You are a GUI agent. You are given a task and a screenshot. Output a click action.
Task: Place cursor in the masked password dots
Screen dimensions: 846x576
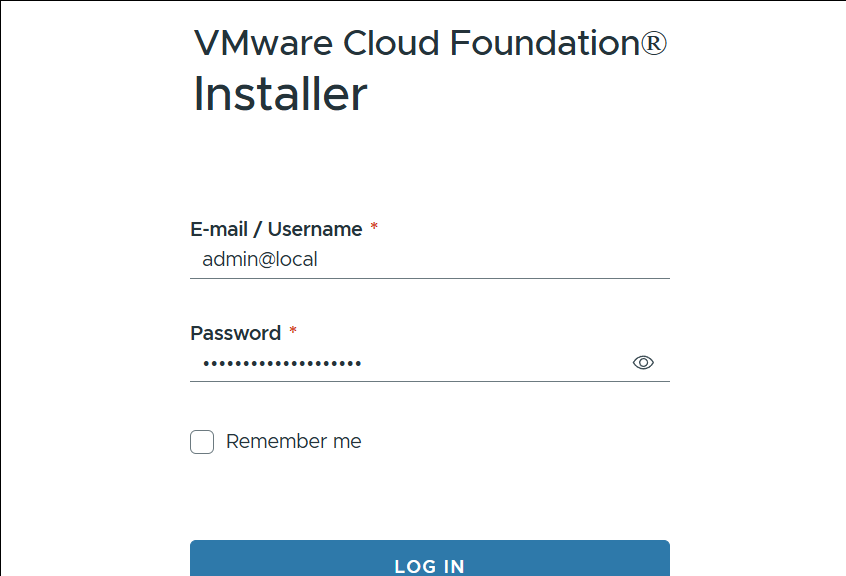[281, 363]
